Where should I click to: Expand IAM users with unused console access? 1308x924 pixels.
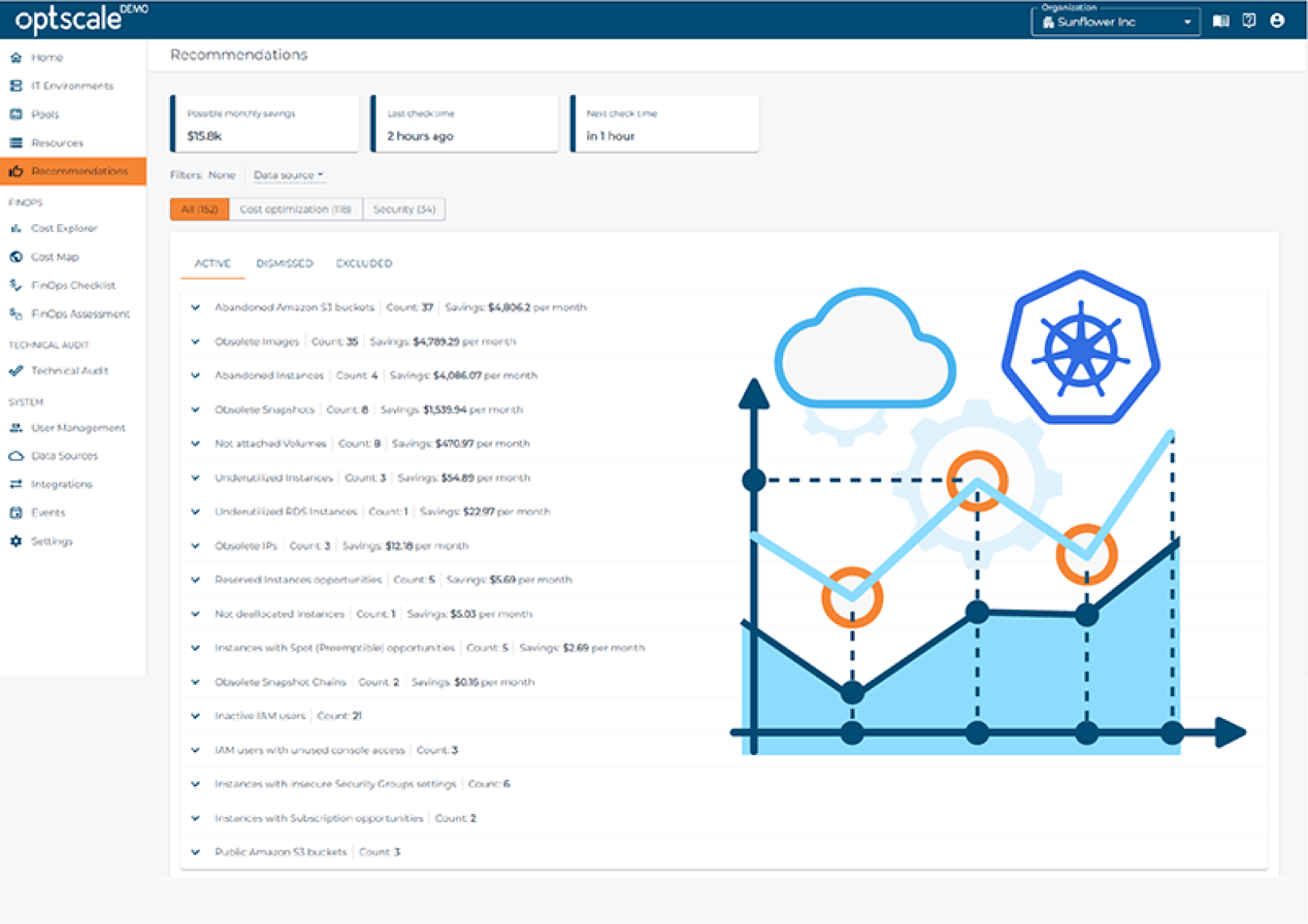click(195, 750)
